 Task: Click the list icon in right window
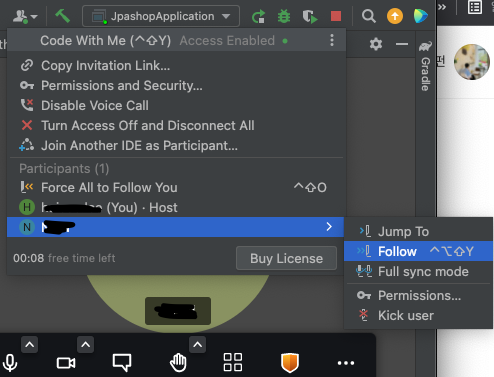tap(475, 7)
